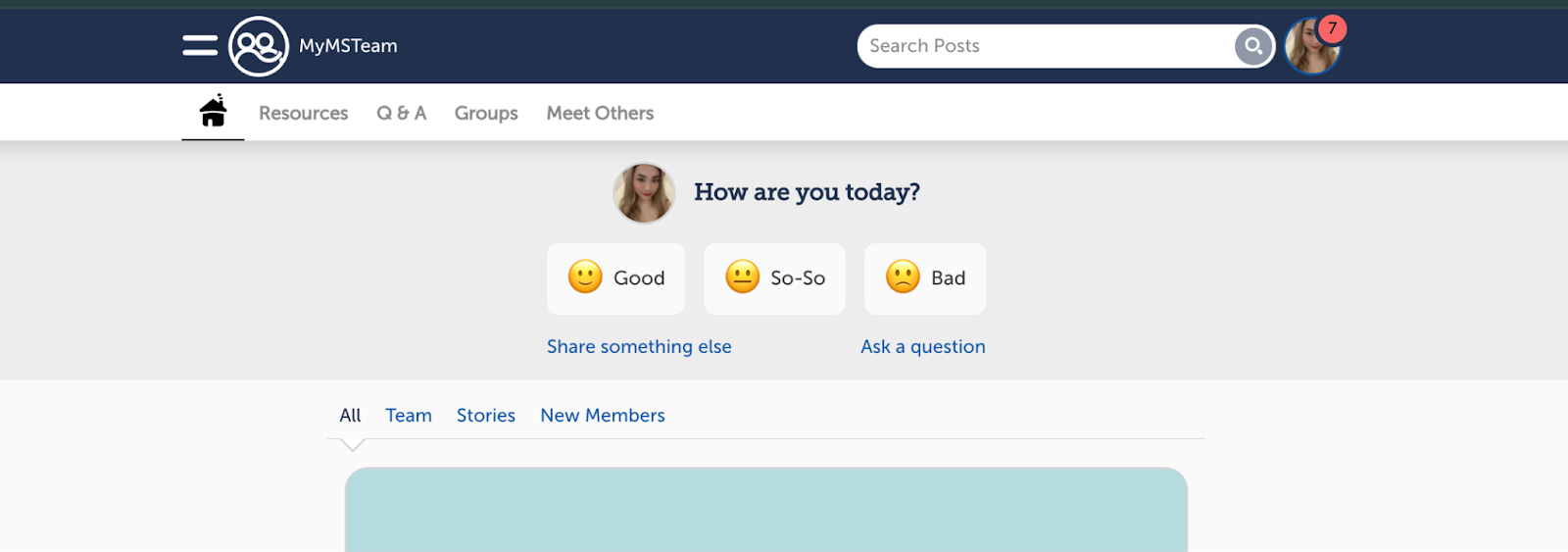This screenshot has width=1568, height=552.
Task: Click the How are you today heading
Action: [807, 192]
